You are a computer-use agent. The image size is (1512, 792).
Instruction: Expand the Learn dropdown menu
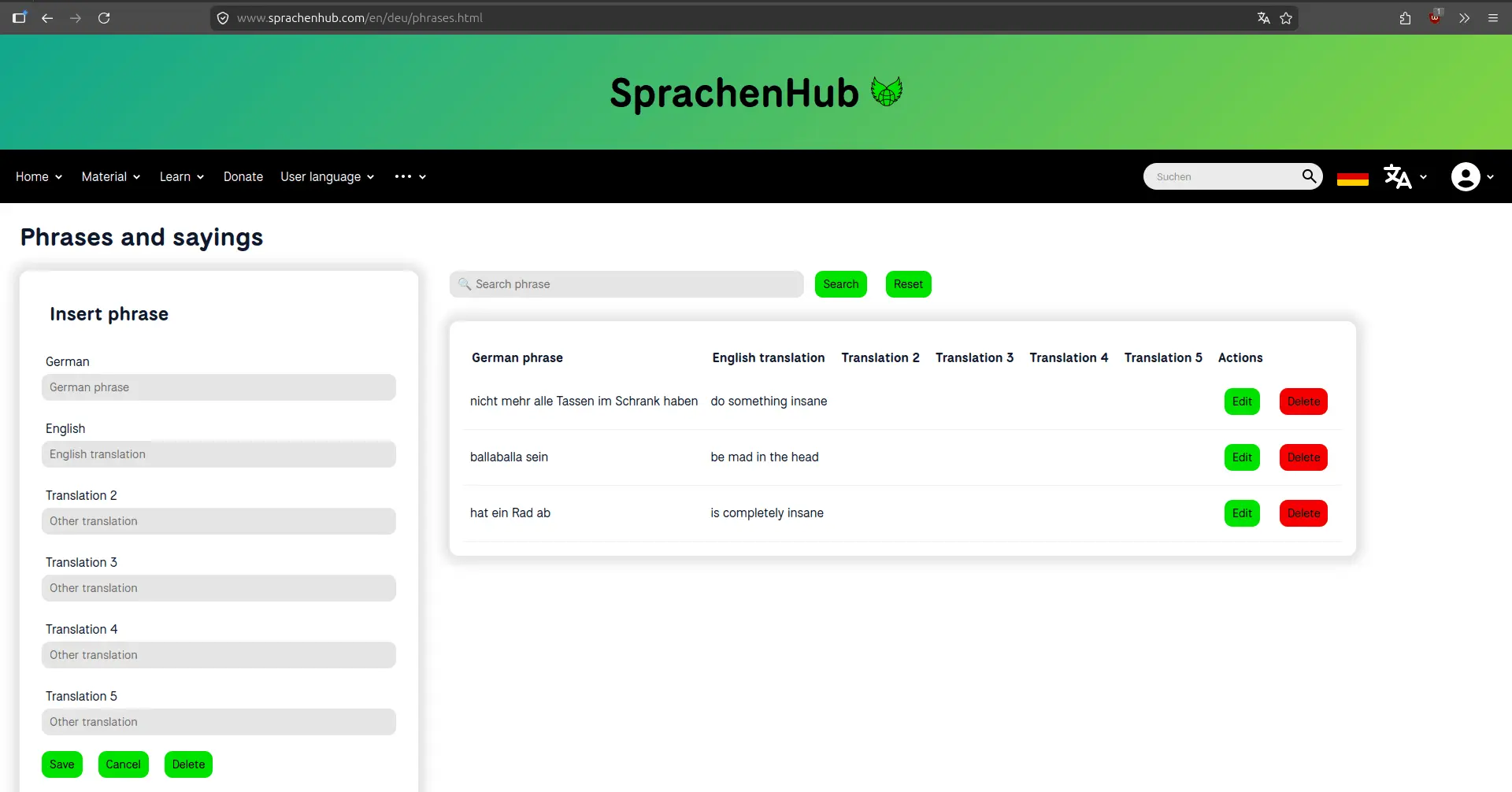(x=182, y=176)
